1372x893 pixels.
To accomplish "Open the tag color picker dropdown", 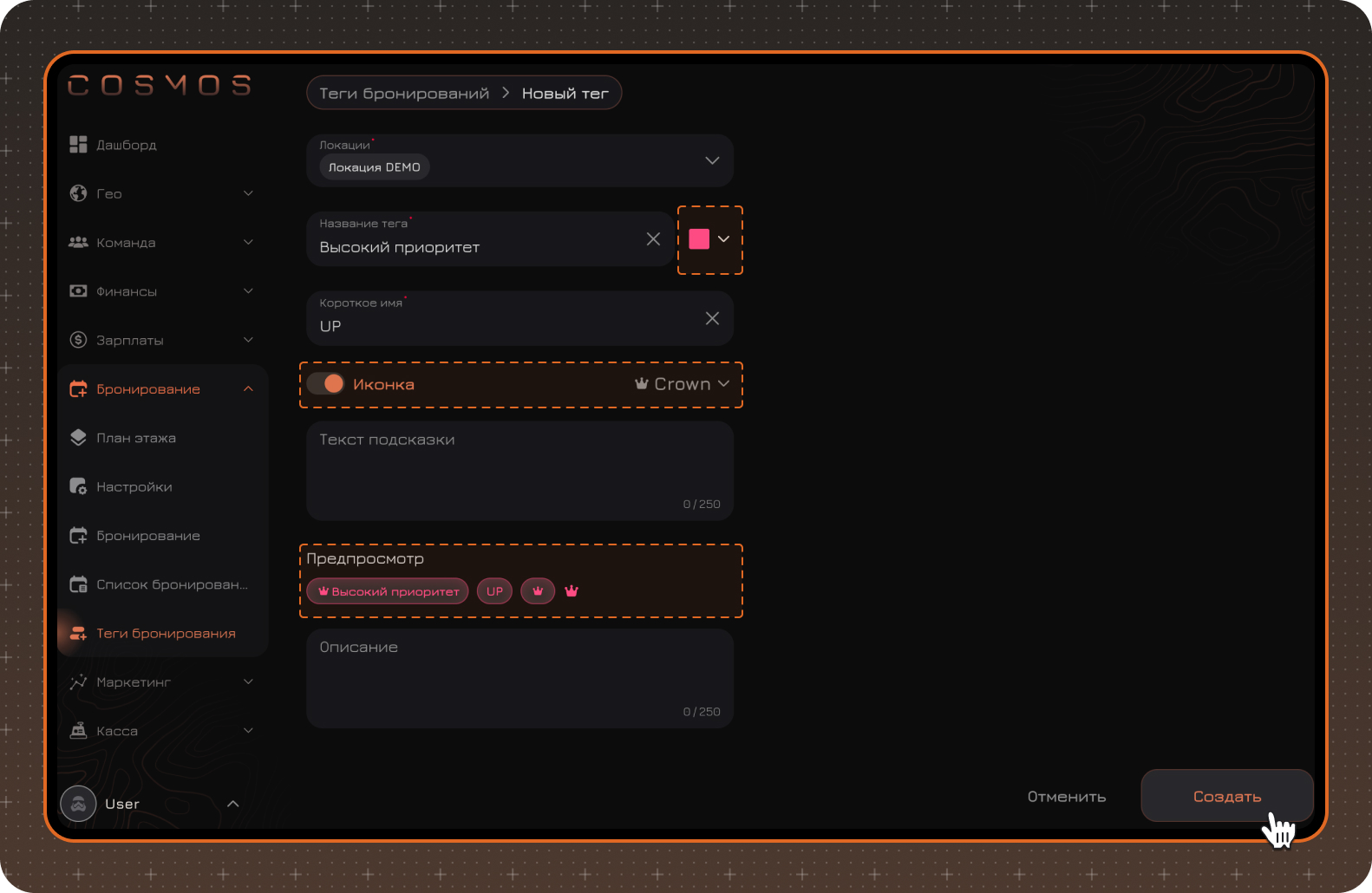I will 723,239.
